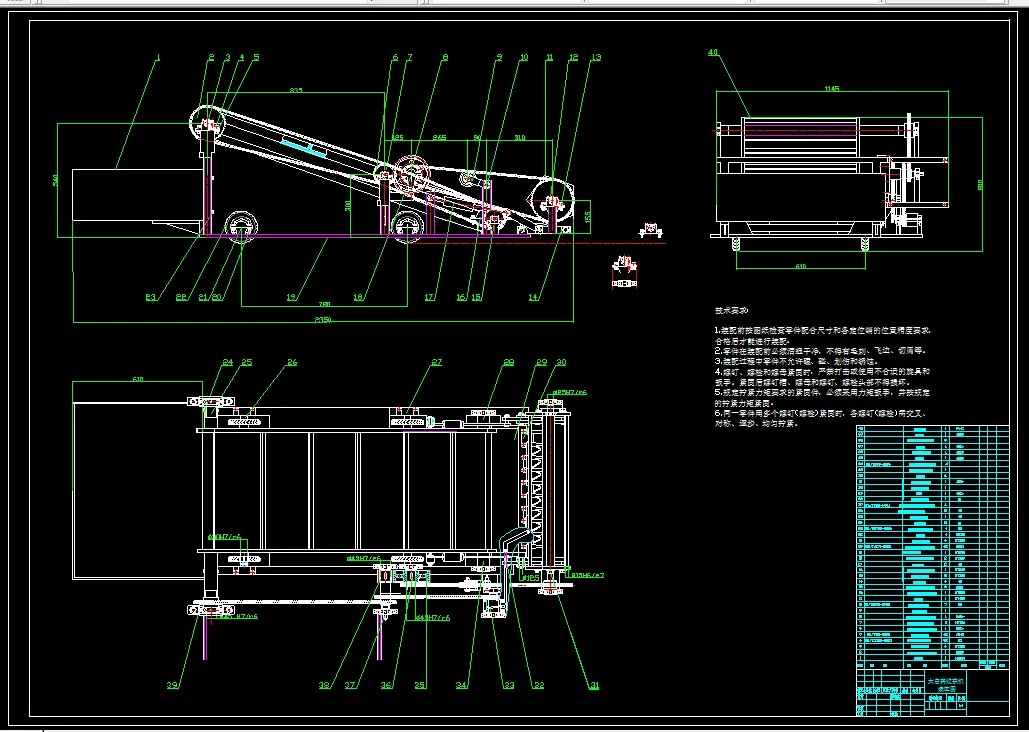Pick the vertical 155 dimension text
The image size is (1029, 732).
click(x=587, y=215)
